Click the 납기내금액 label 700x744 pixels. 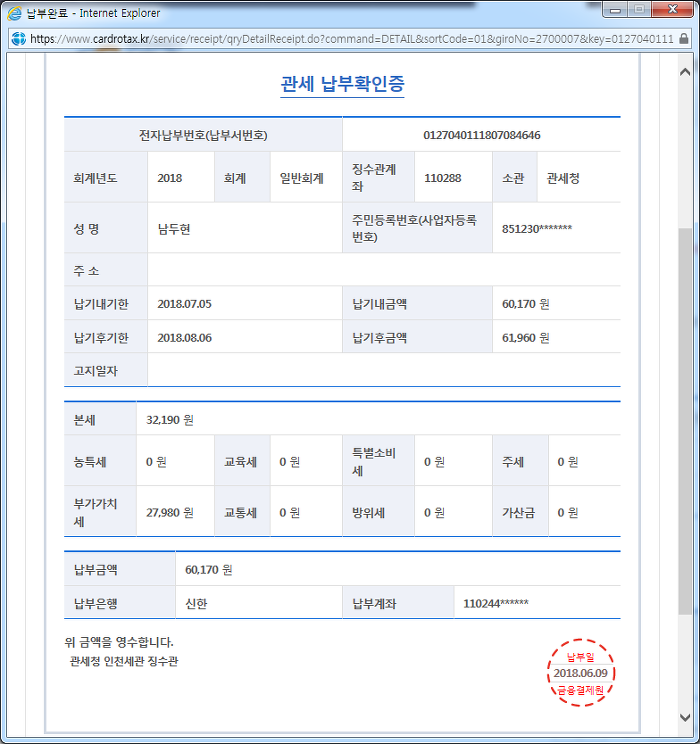coord(380,304)
